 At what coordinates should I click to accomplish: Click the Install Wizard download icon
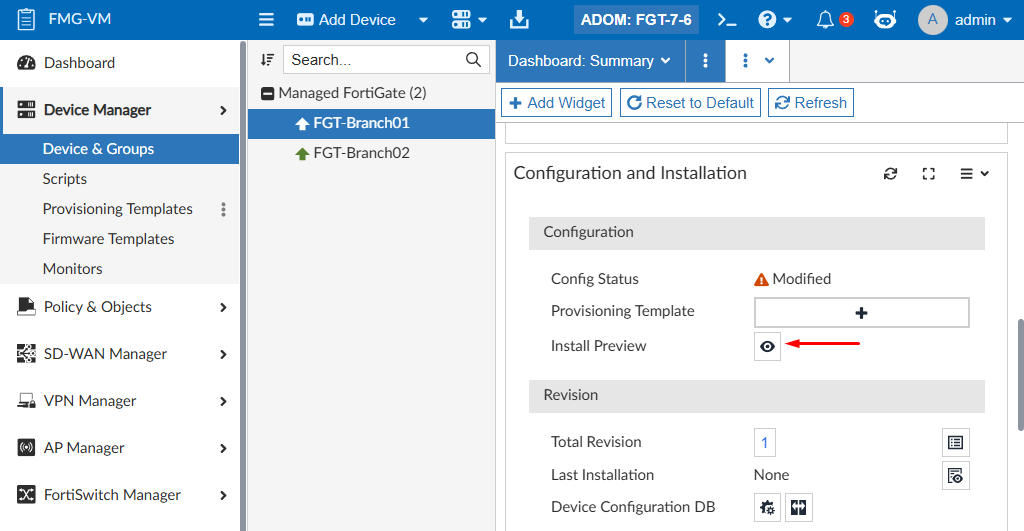pos(519,20)
